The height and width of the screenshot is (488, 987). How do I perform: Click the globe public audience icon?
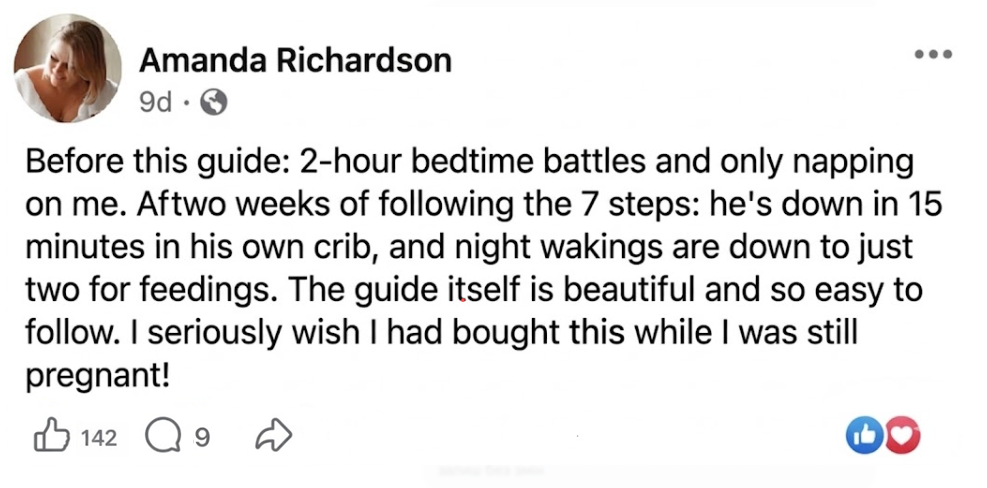(x=215, y=102)
